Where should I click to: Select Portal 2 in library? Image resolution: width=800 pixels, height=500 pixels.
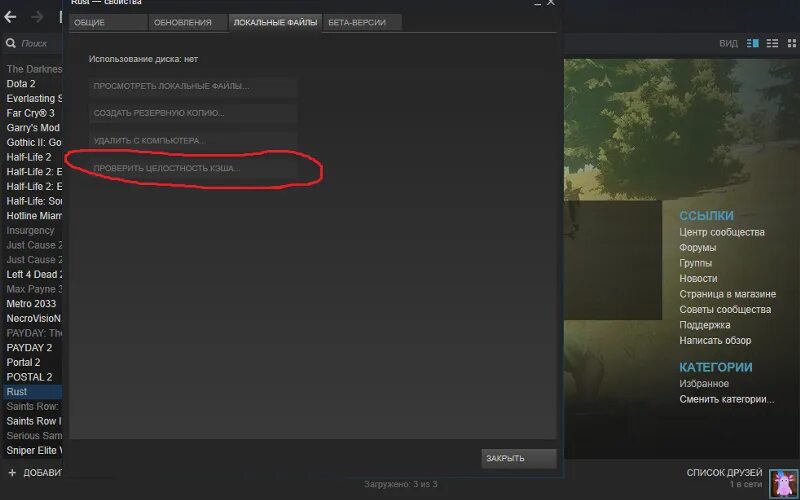pos(23,362)
